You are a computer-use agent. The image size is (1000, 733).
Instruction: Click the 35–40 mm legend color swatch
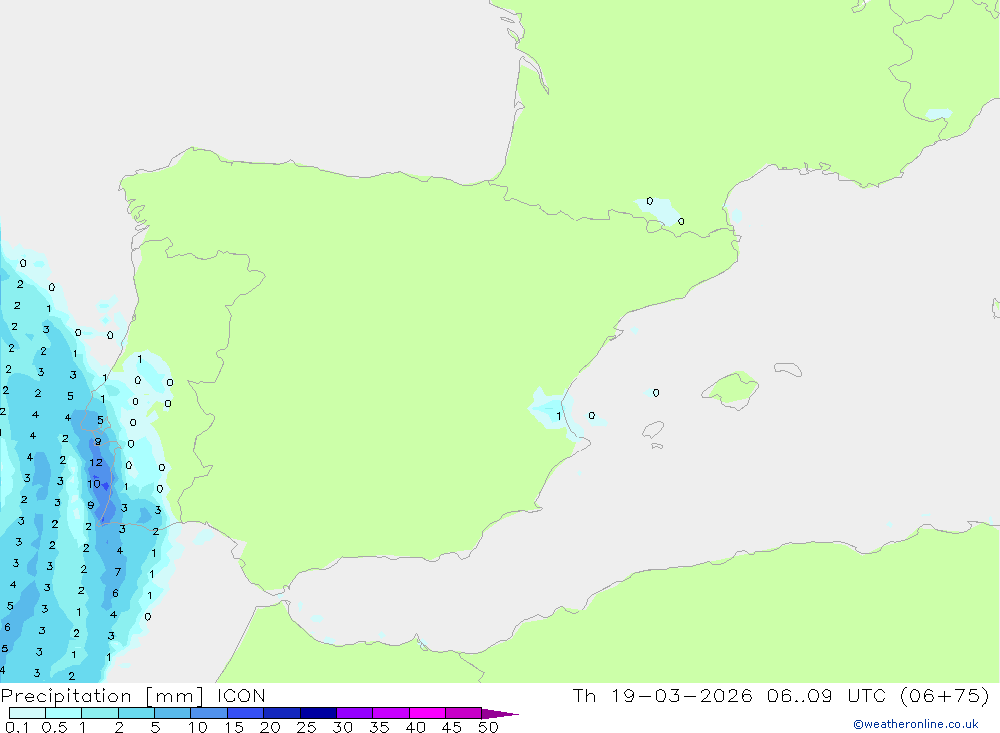(391, 713)
